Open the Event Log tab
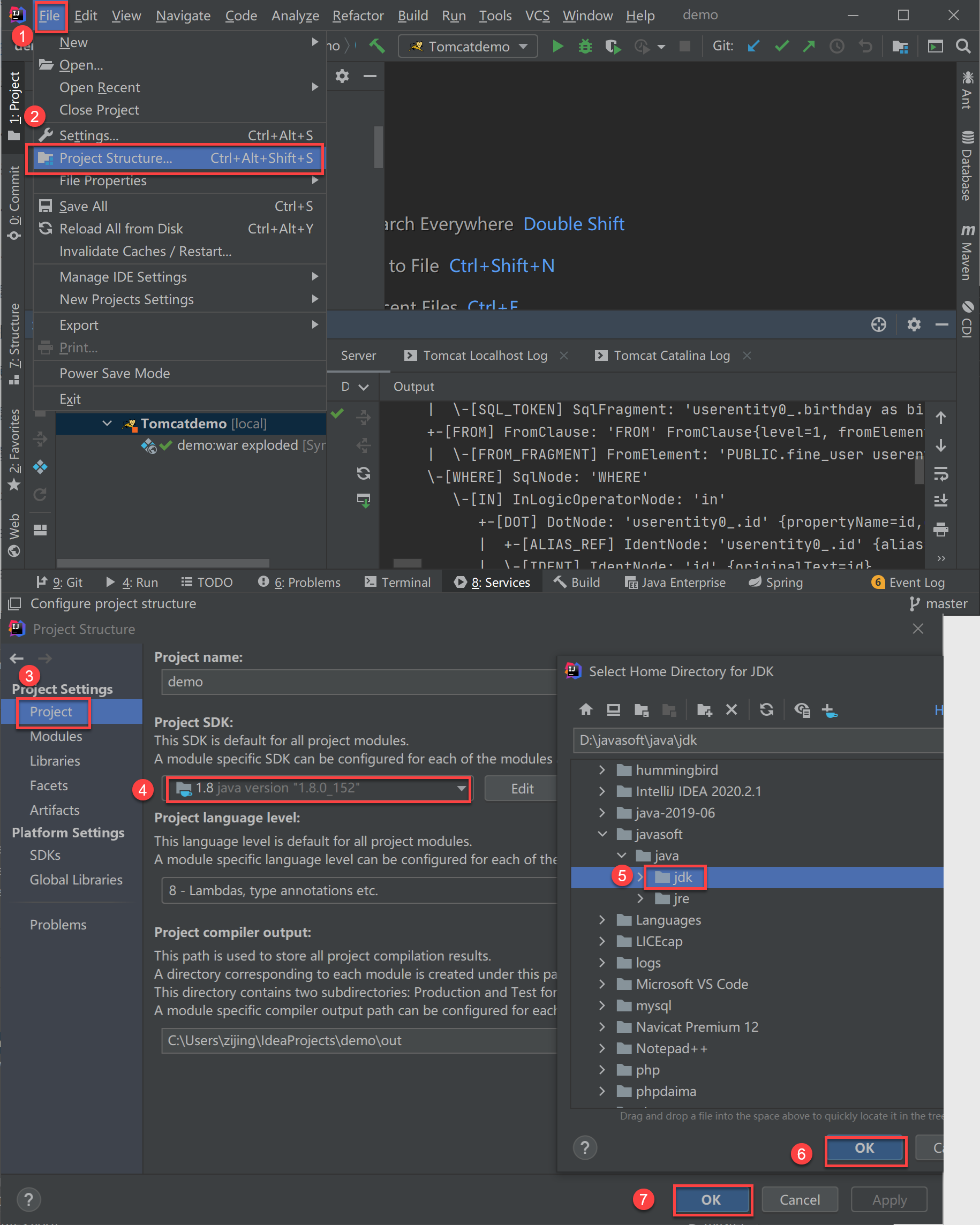Screen dimensions: 980x1225 pos(908,583)
